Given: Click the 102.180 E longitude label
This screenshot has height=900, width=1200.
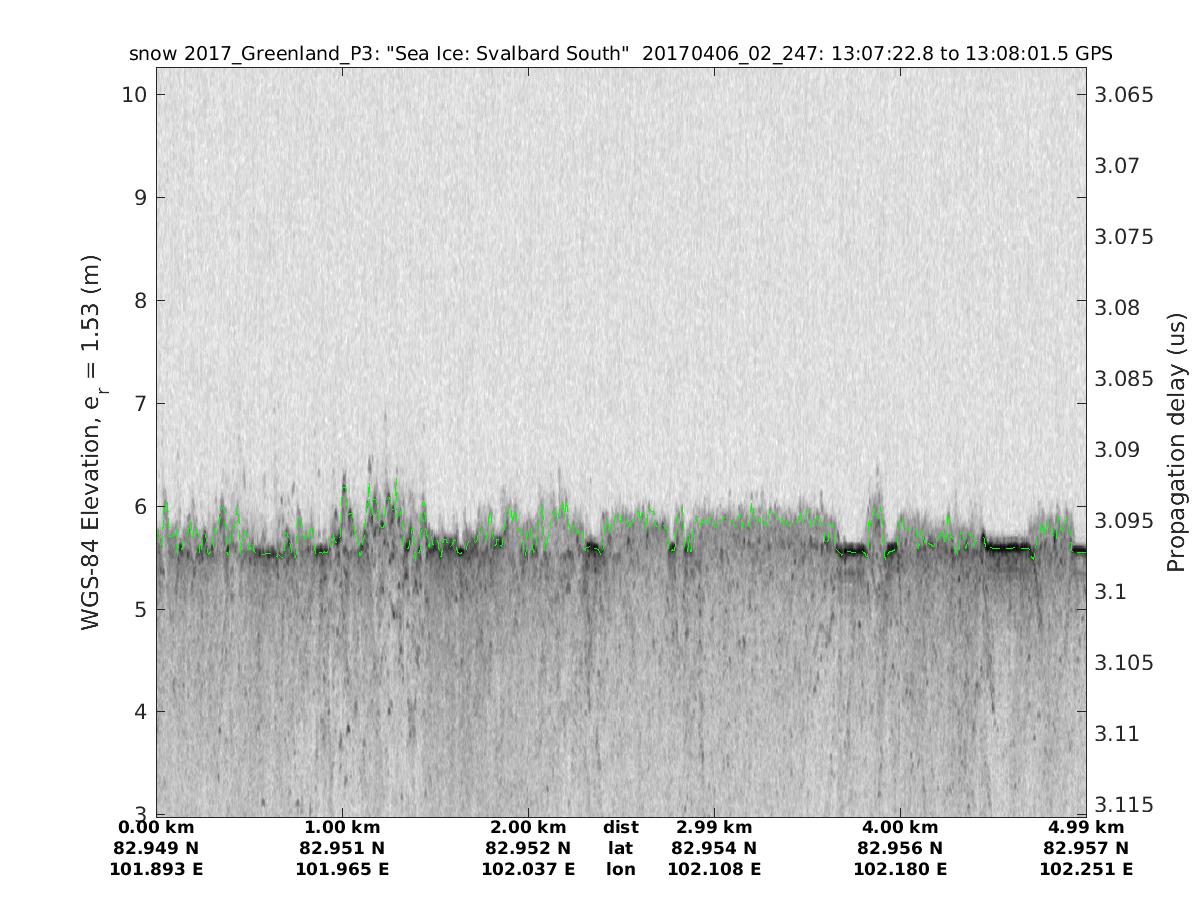Looking at the screenshot, I should pos(900,869).
